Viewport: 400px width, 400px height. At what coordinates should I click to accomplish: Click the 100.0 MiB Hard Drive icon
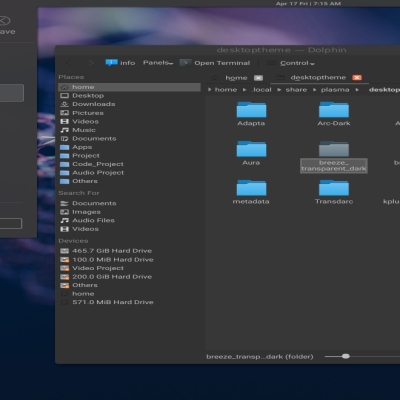tap(64, 259)
